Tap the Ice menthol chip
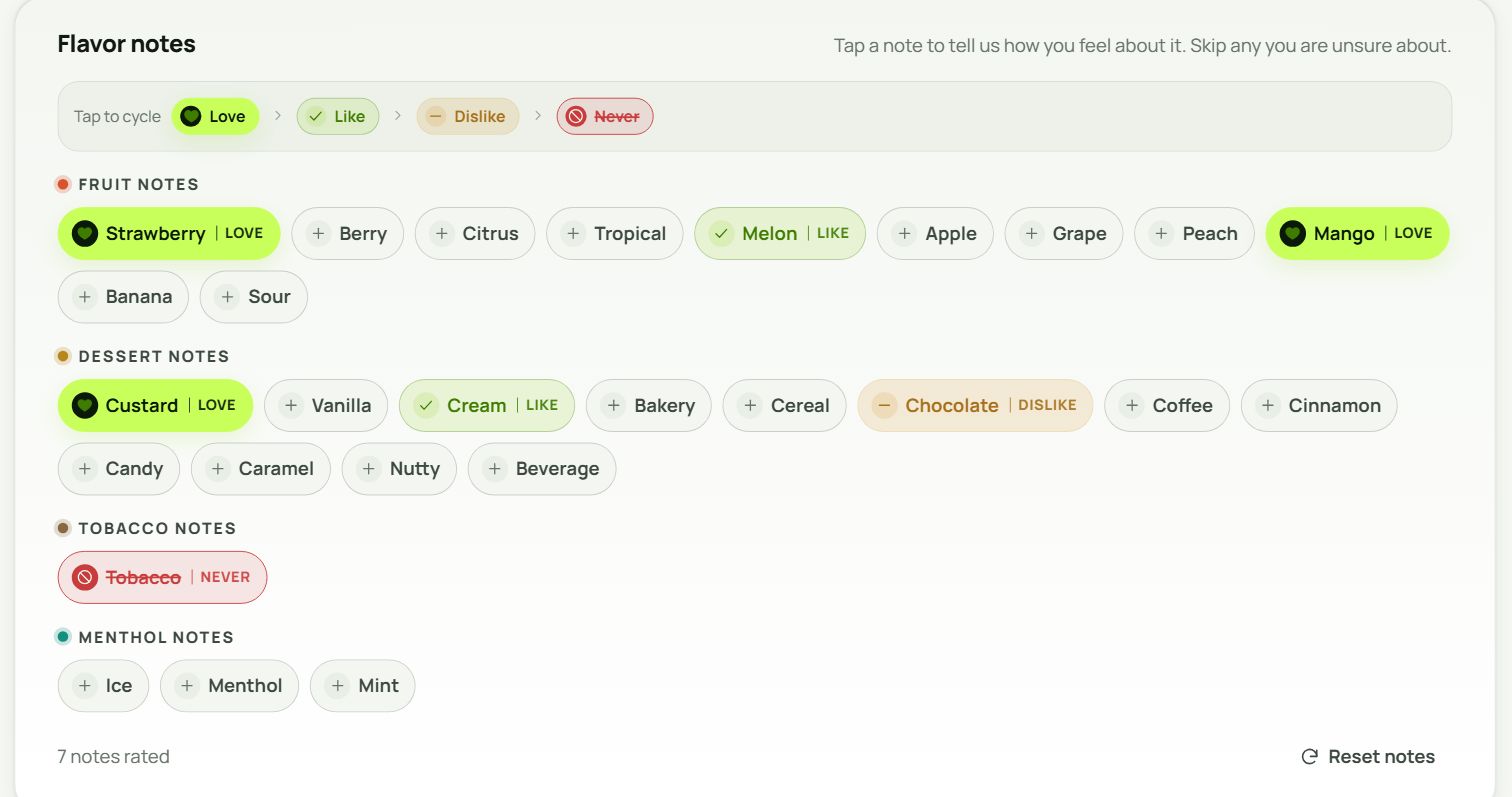Image resolution: width=1512 pixels, height=797 pixels. pyautogui.click(x=103, y=686)
